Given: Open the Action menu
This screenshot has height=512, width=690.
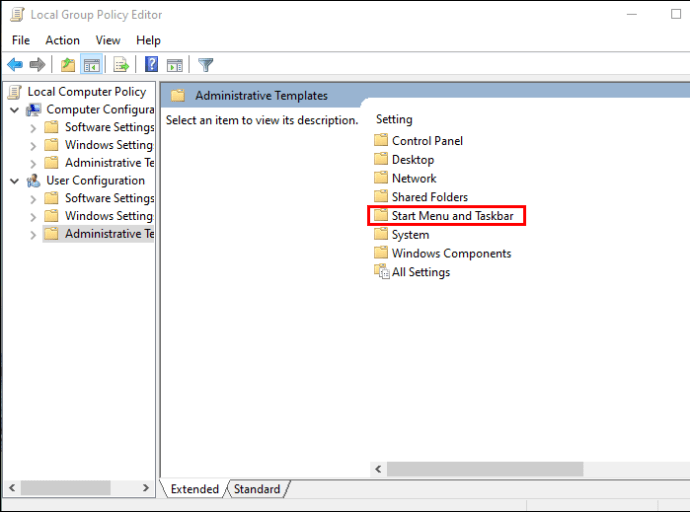Looking at the screenshot, I should 62,40.
